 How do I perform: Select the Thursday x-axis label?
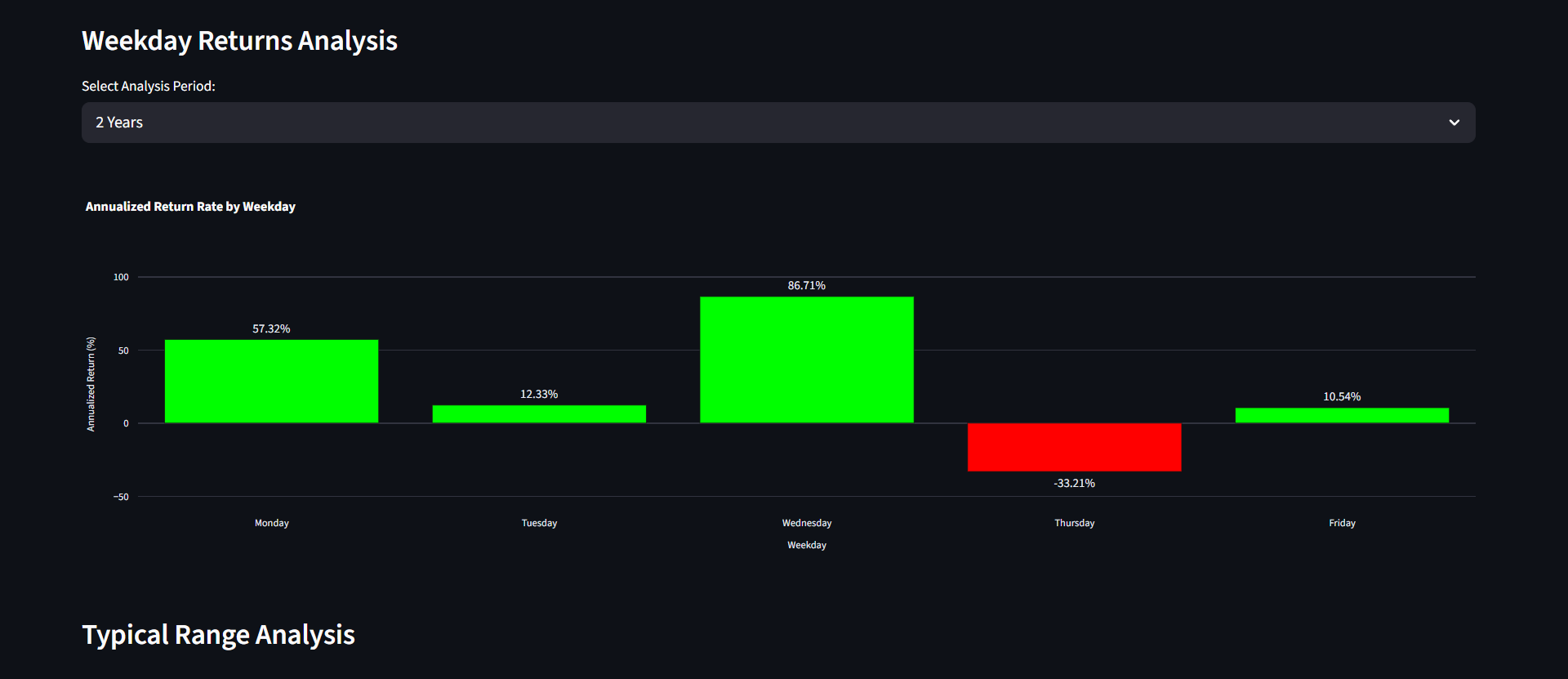(x=1074, y=523)
